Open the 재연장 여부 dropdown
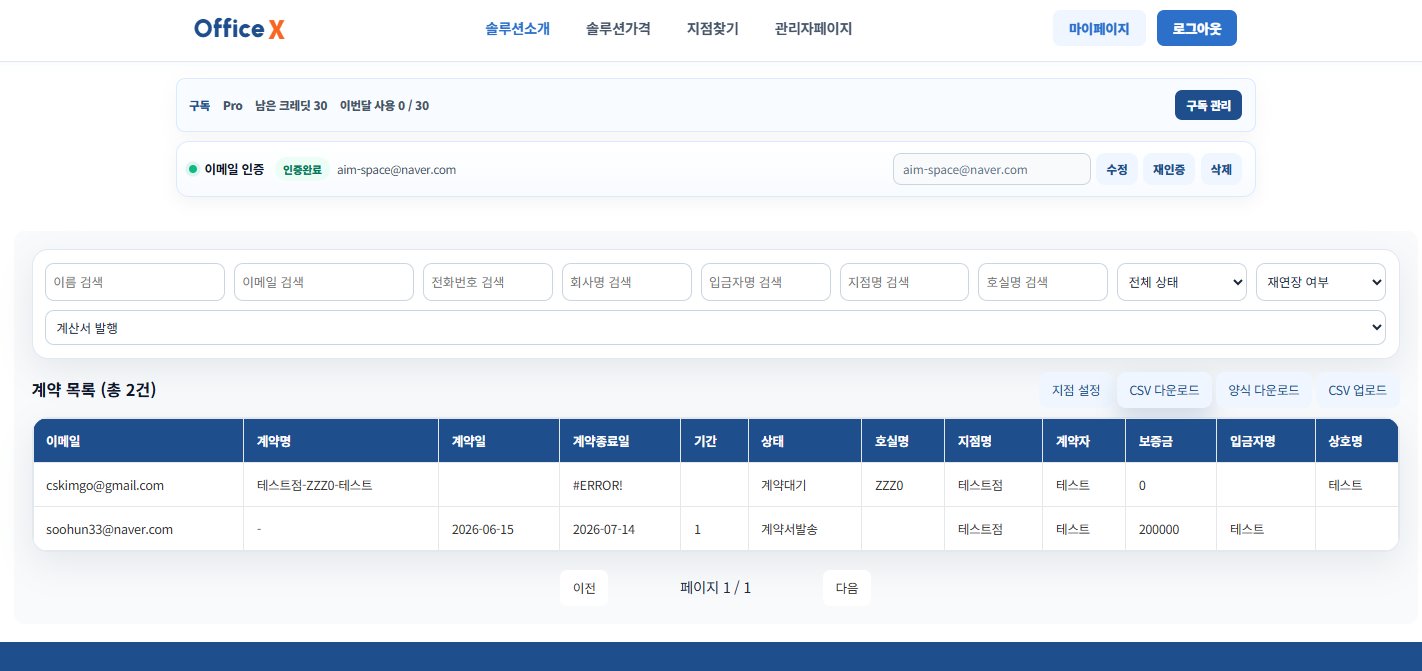 (1321, 282)
